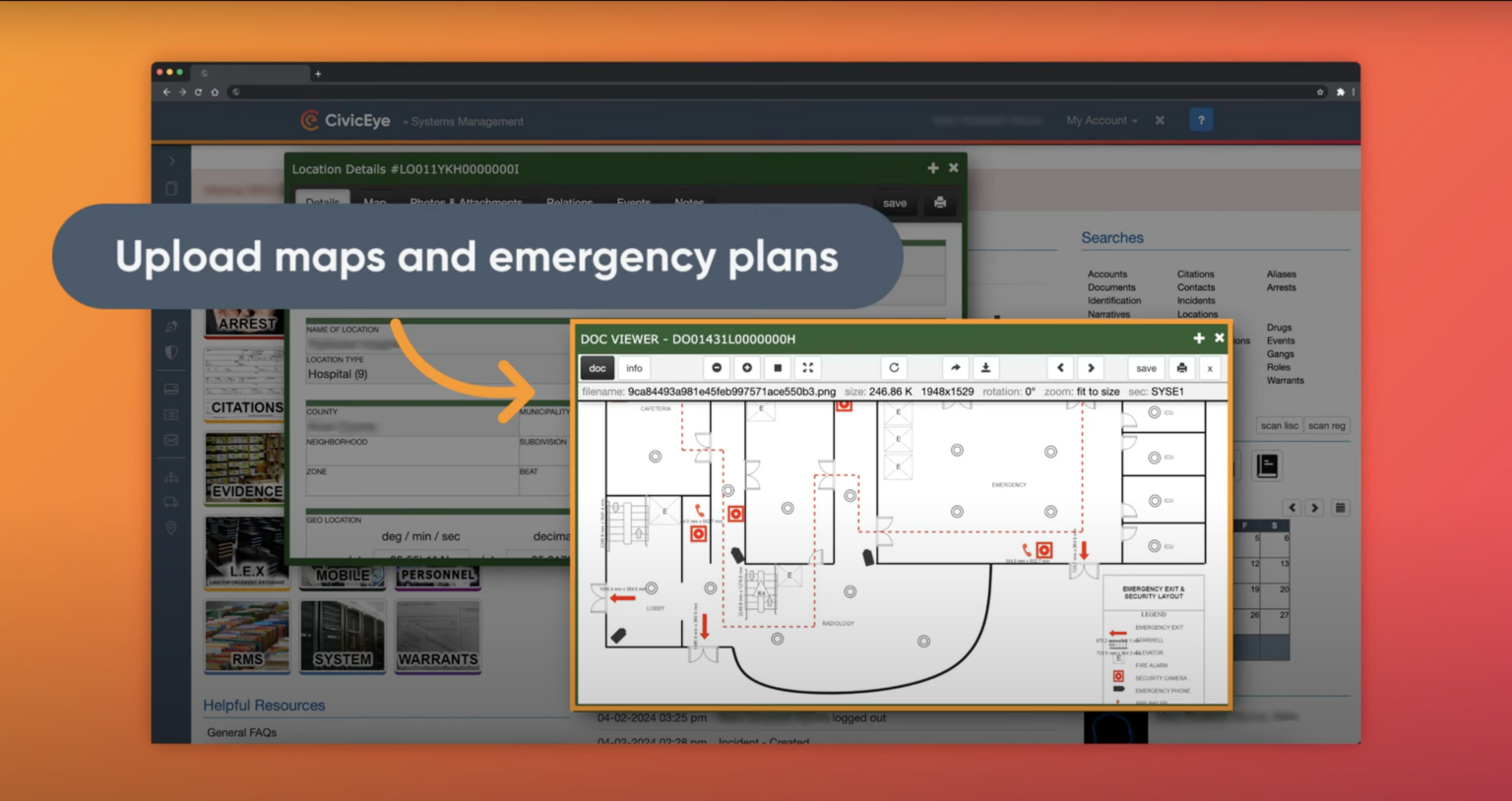This screenshot has width=1512, height=801.
Task: Expand the Doc Viewer using the plus icon
Action: tap(1198, 338)
